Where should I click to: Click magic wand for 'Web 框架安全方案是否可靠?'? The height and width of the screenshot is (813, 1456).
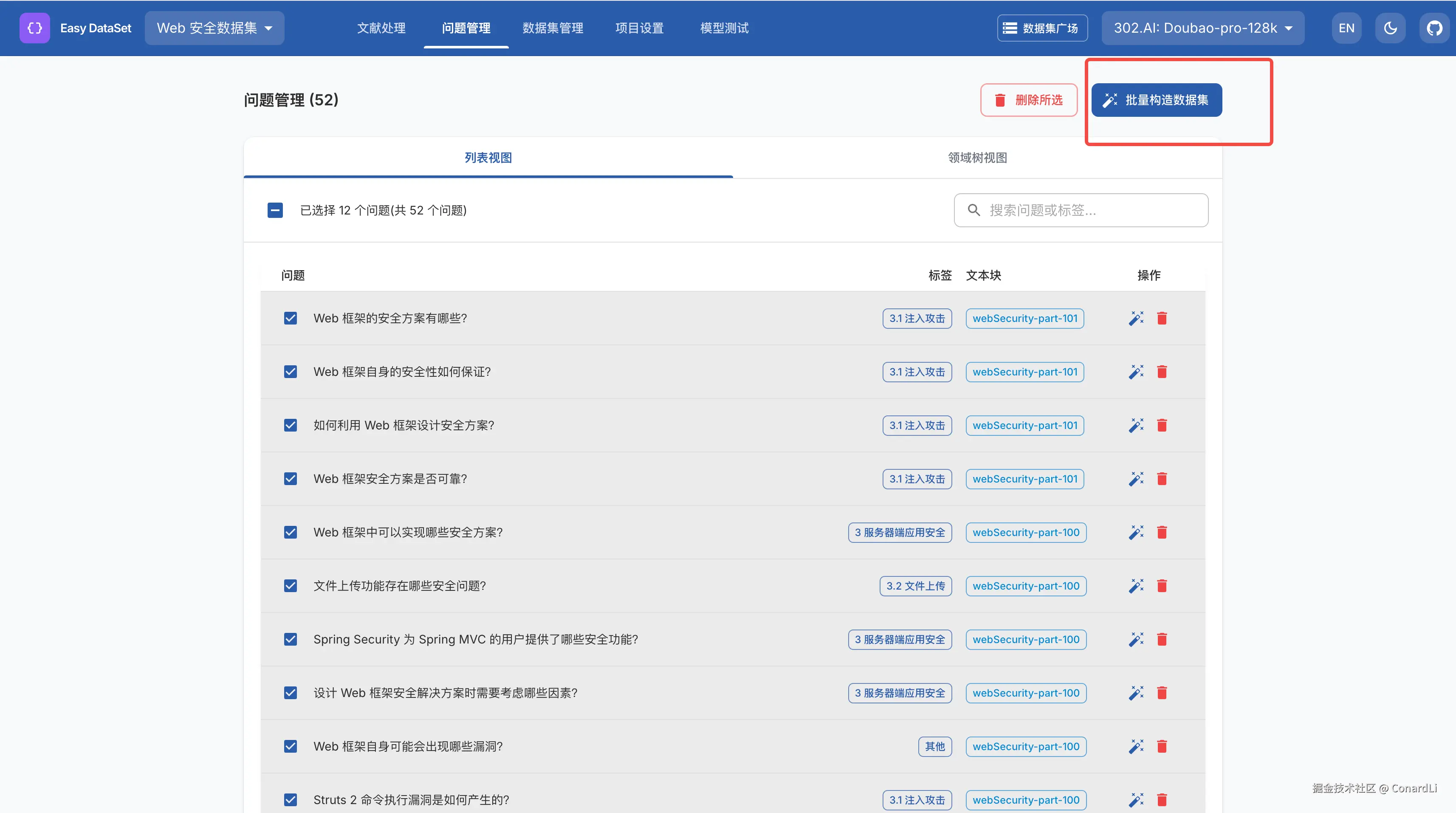(1135, 479)
